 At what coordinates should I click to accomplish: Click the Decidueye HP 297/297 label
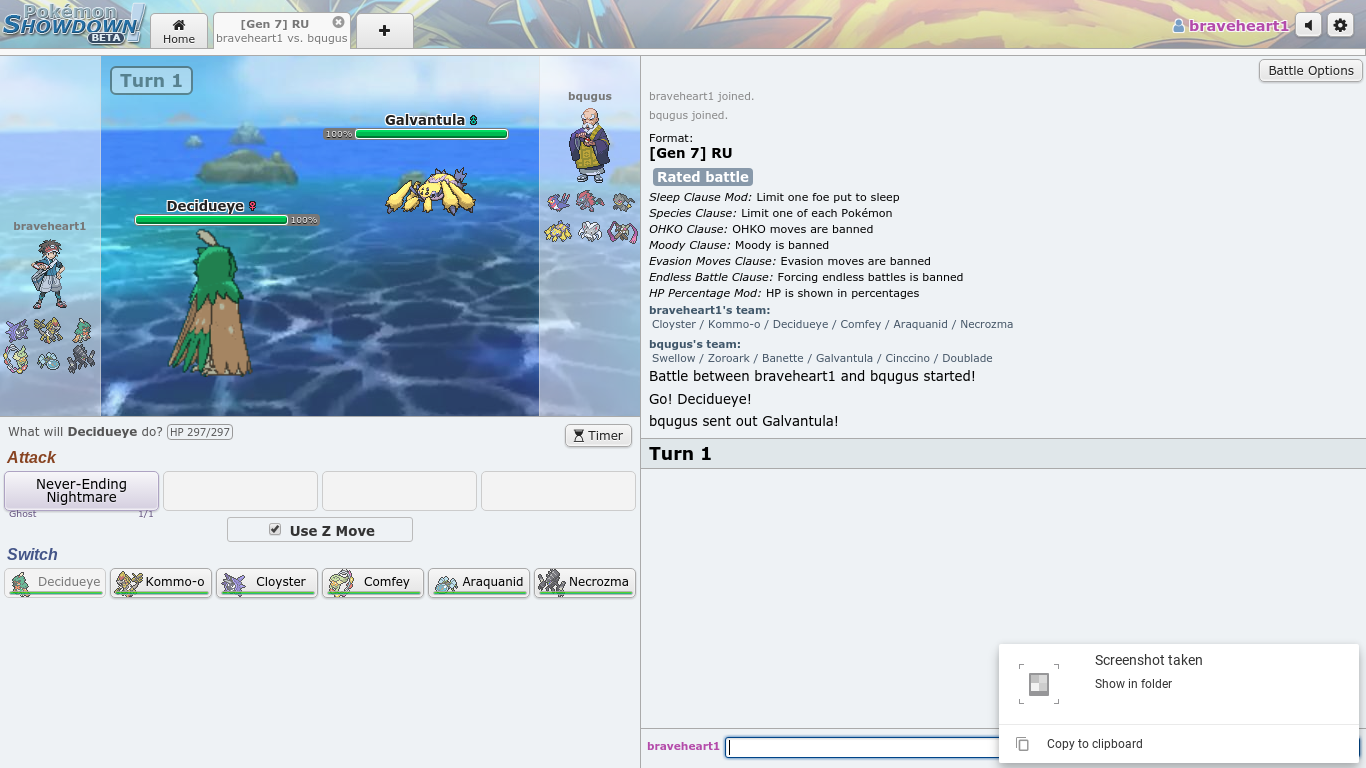coord(200,432)
